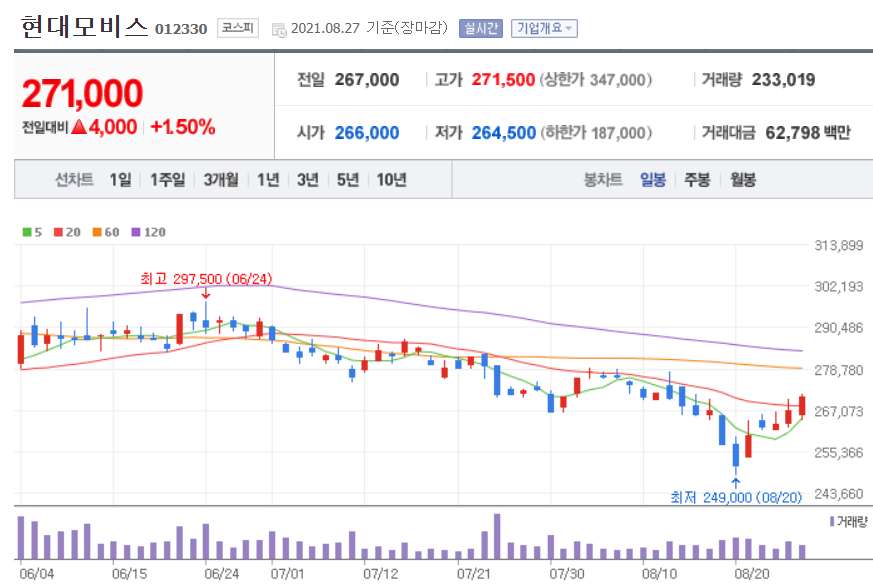Image resolution: width=873 pixels, height=586 pixels.
Task: Click the 07/01 date on the x-axis
Action: (287, 573)
